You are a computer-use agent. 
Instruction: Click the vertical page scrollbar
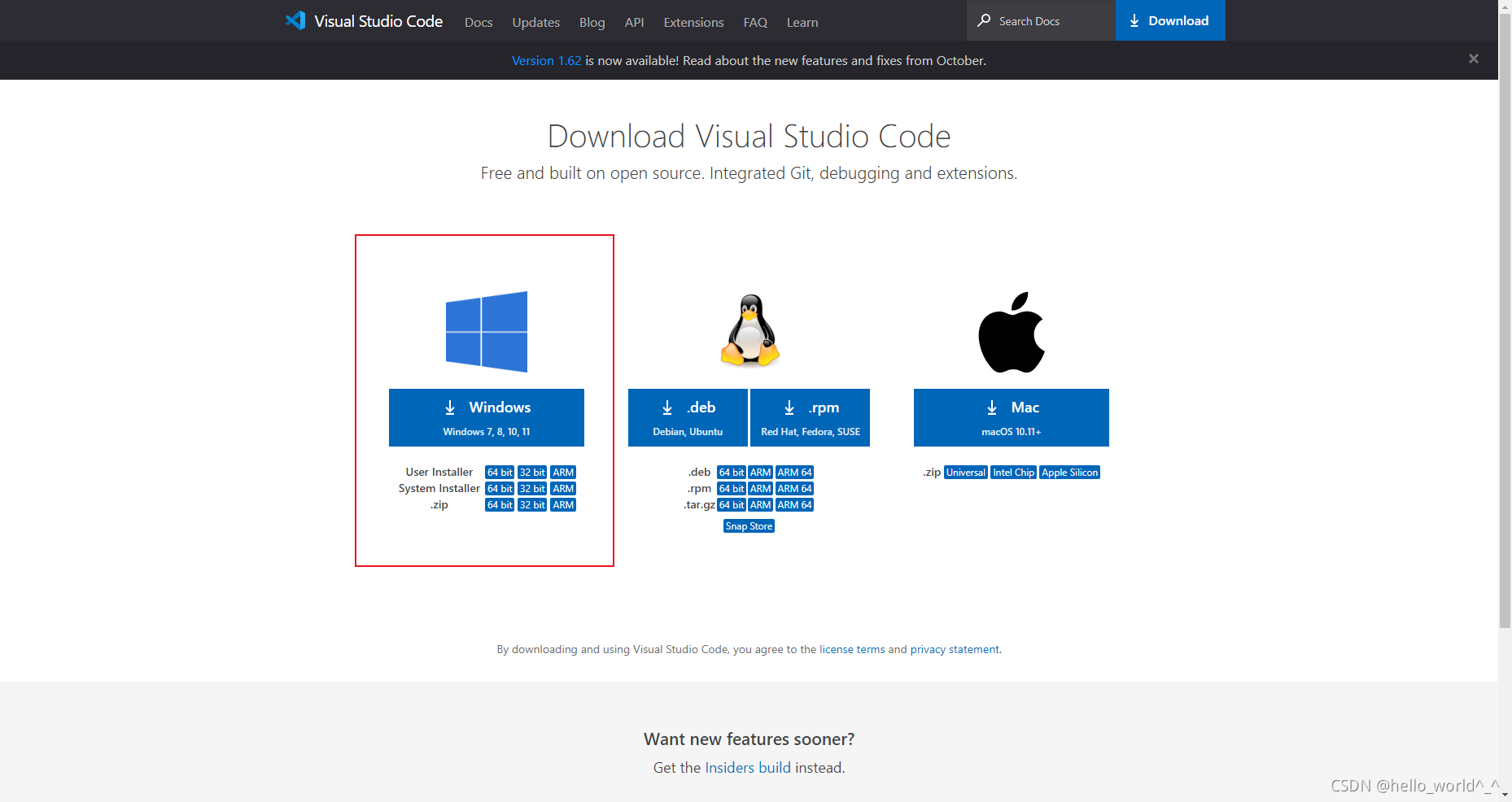pos(1505,320)
